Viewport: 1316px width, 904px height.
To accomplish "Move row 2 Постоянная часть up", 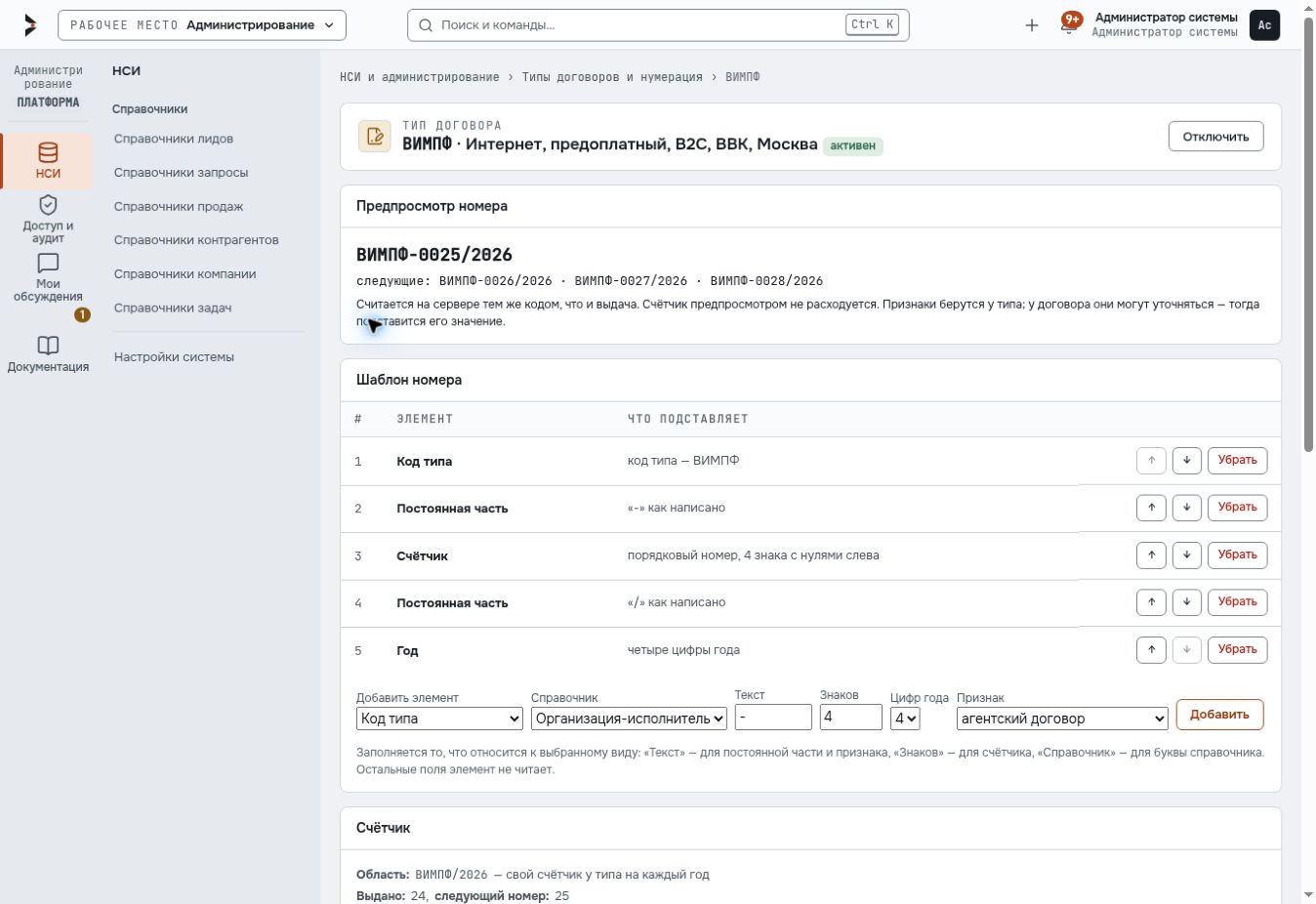I will pos(1151,508).
